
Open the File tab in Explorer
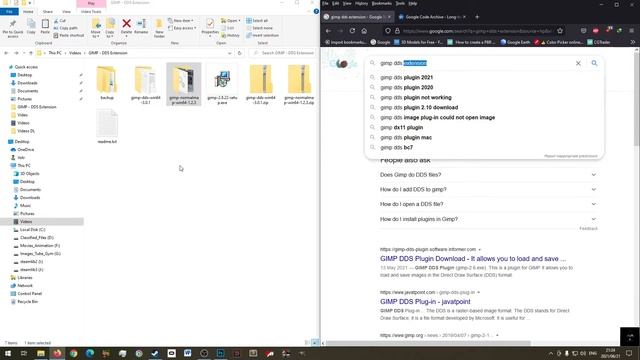pyautogui.click(x=9, y=11)
